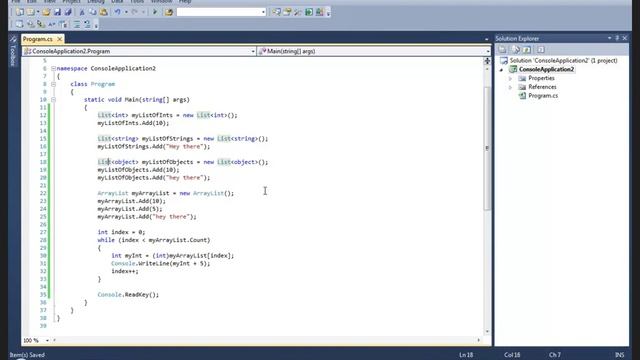Click Refresh icon in Solution Explorer toolbar
Image resolution: width=640 pixels, height=360 pixels.
(x=527, y=49)
